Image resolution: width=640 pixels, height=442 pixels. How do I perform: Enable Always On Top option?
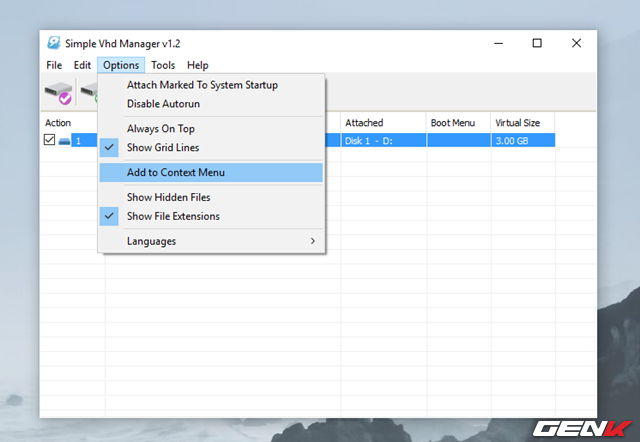pos(211,129)
